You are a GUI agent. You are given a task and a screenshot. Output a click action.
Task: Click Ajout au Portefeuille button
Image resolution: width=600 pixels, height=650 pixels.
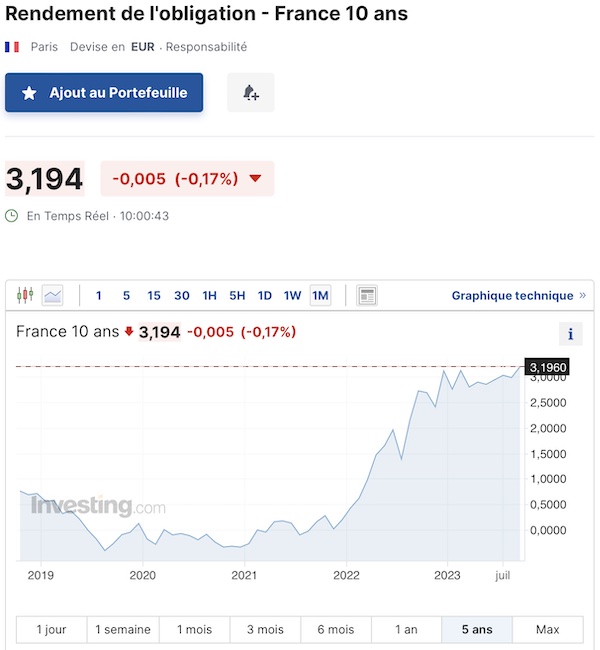pos(104,93)
